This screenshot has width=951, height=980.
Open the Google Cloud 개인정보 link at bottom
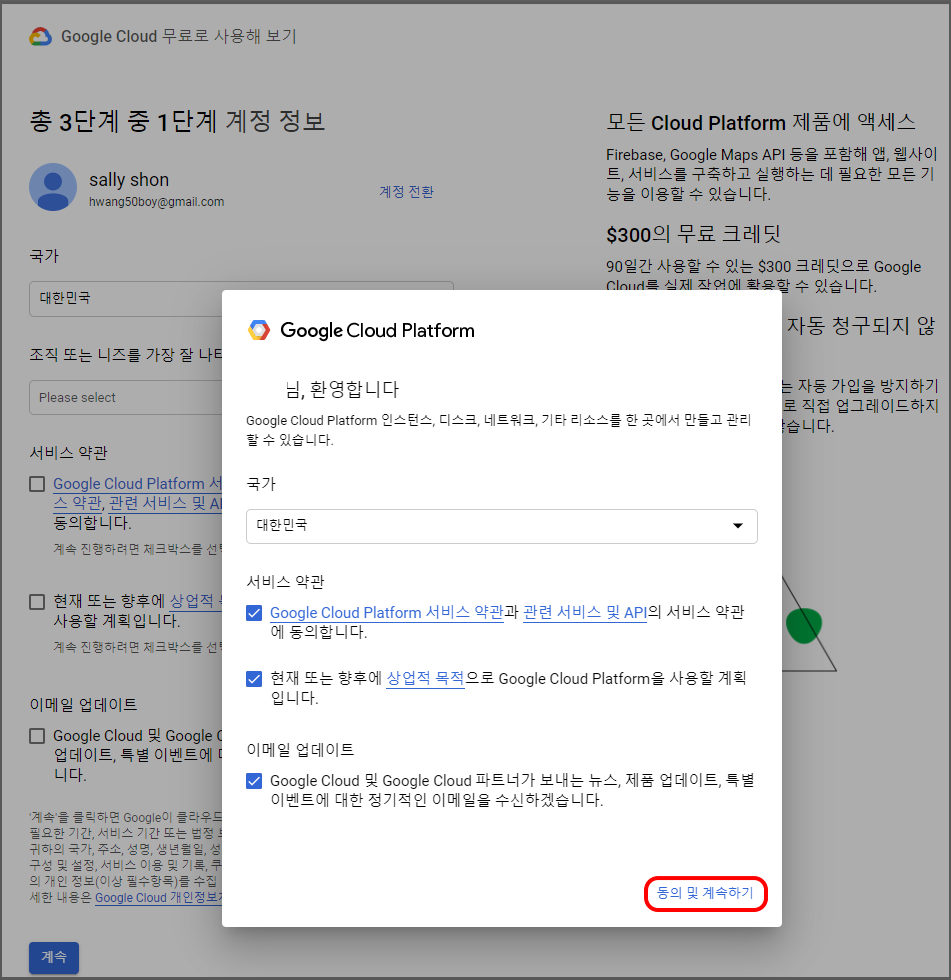click(x=157, y=898)
